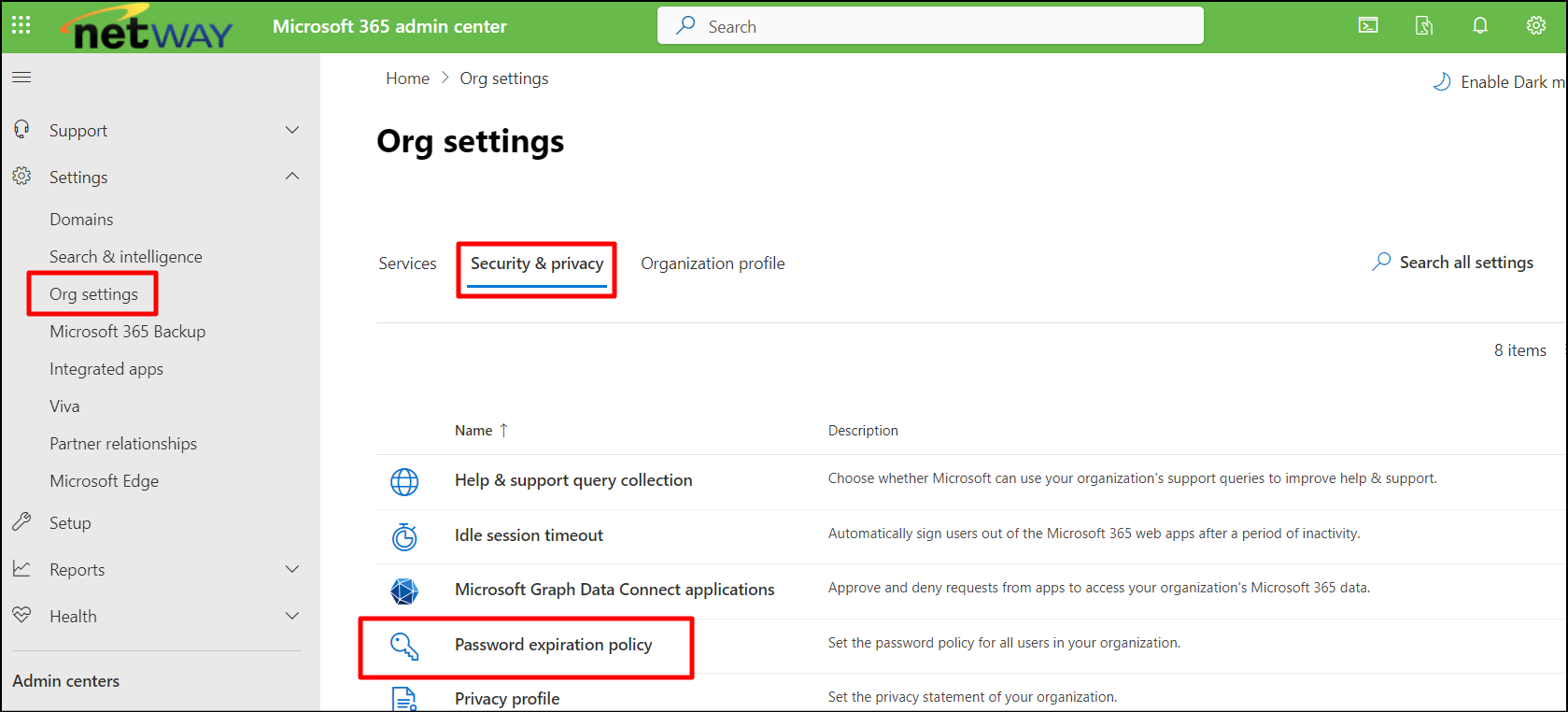1568x712 pixels.
Task: Click the notifications bell icon
Action: click(x=1480, y=25)
